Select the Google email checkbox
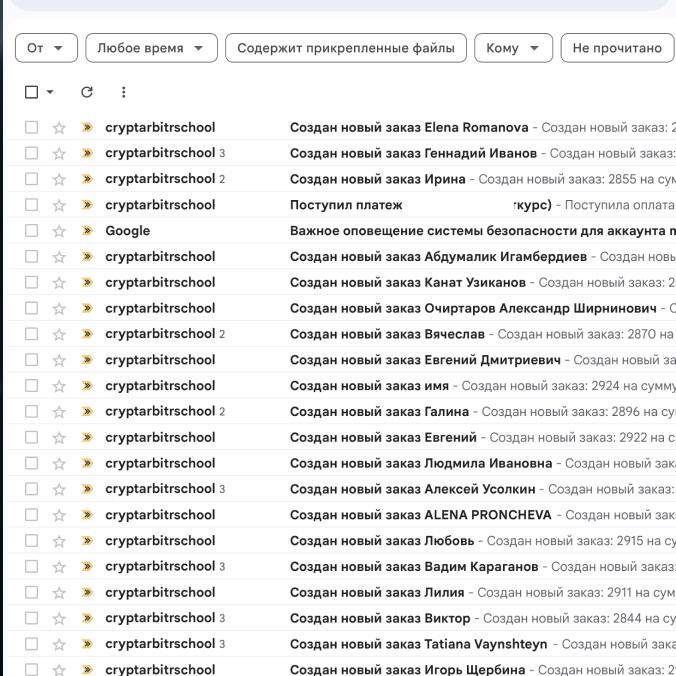Viewport: 676px width, 676px height. click(32, 231)
